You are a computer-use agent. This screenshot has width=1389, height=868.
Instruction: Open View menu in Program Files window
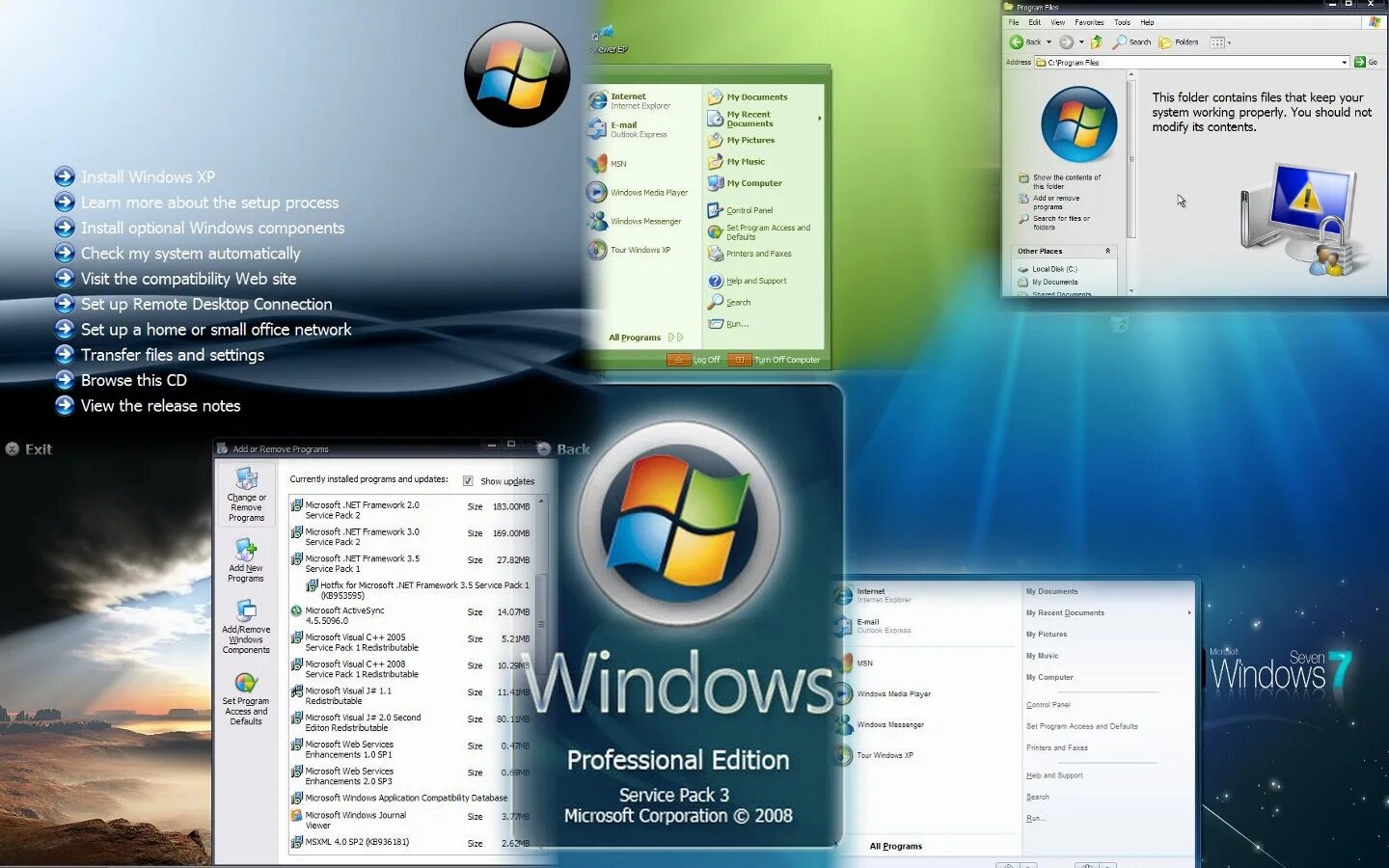[1058, 22]
